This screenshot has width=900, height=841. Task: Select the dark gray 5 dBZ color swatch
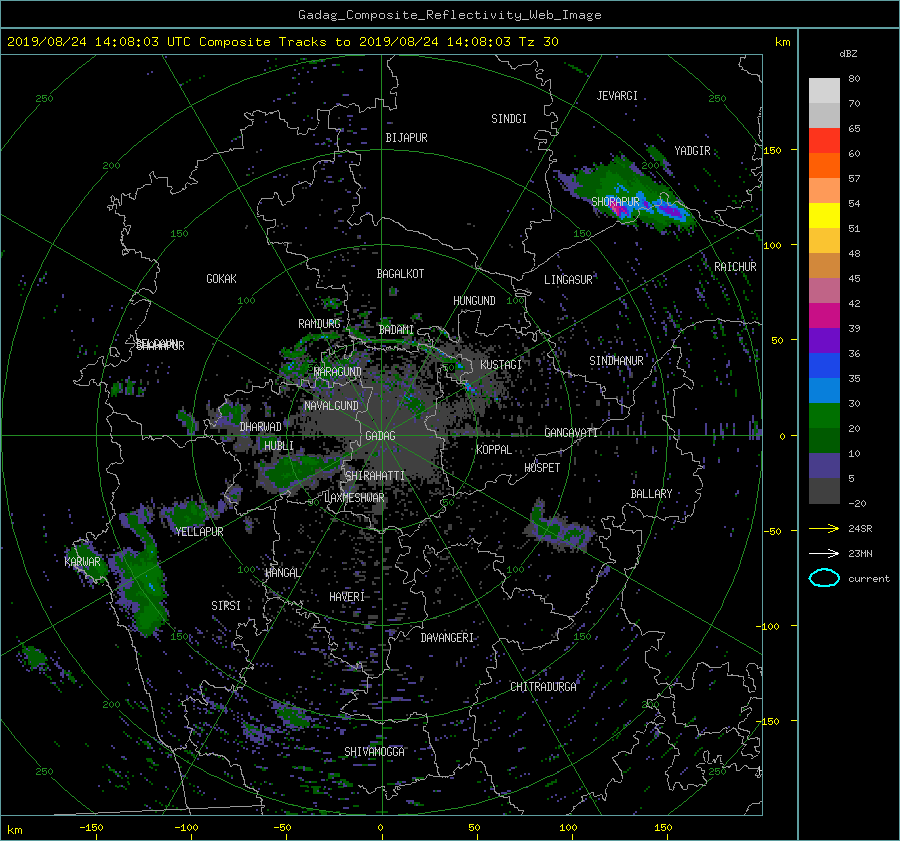tap(824, 491)
